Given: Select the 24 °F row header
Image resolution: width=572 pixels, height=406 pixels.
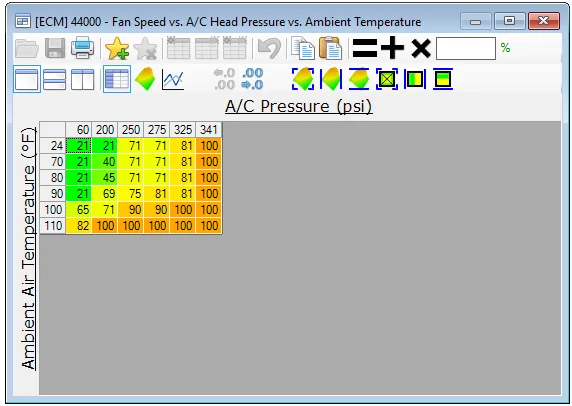Looking at the screenshot, I should pyautogui.click(x=53, y=146).
